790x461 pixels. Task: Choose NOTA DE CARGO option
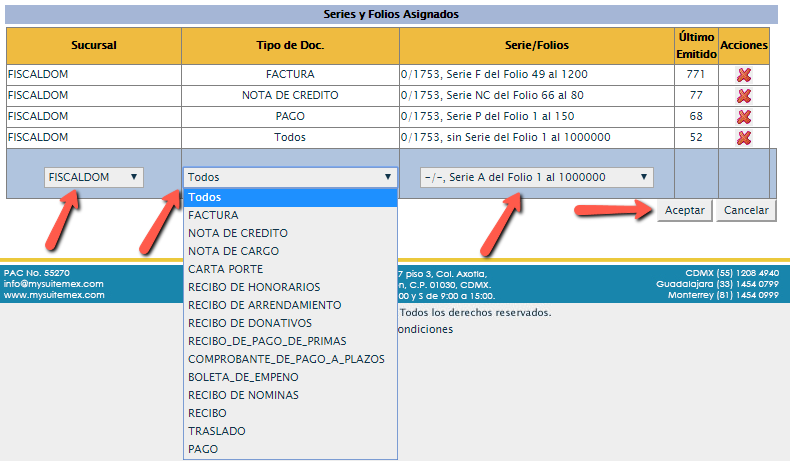(233, 251)
